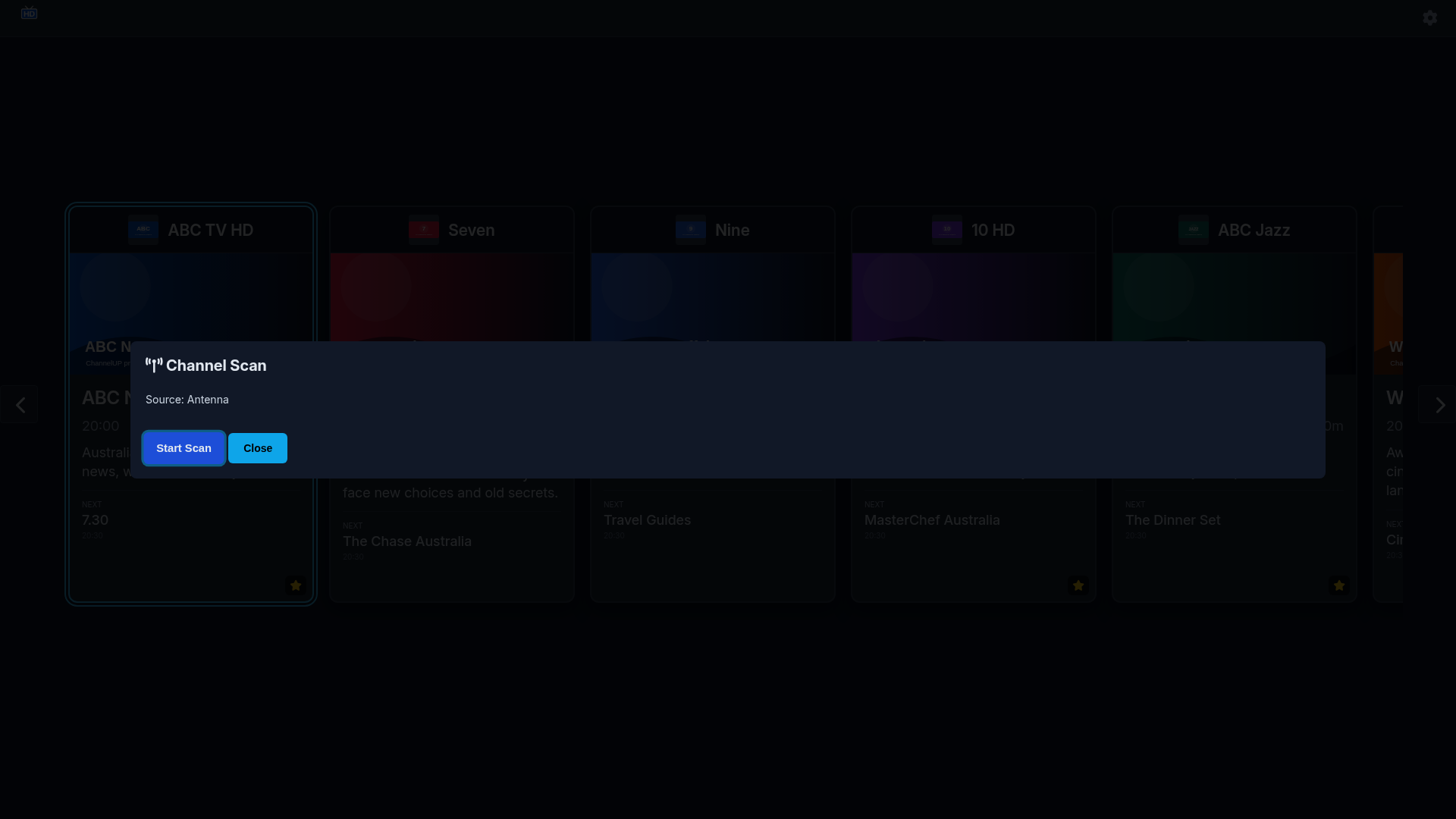Image resolution: width=1456 pixels, height=819 pixels.
Task: Open settings via gear icon
Action: click(1429, 17)
